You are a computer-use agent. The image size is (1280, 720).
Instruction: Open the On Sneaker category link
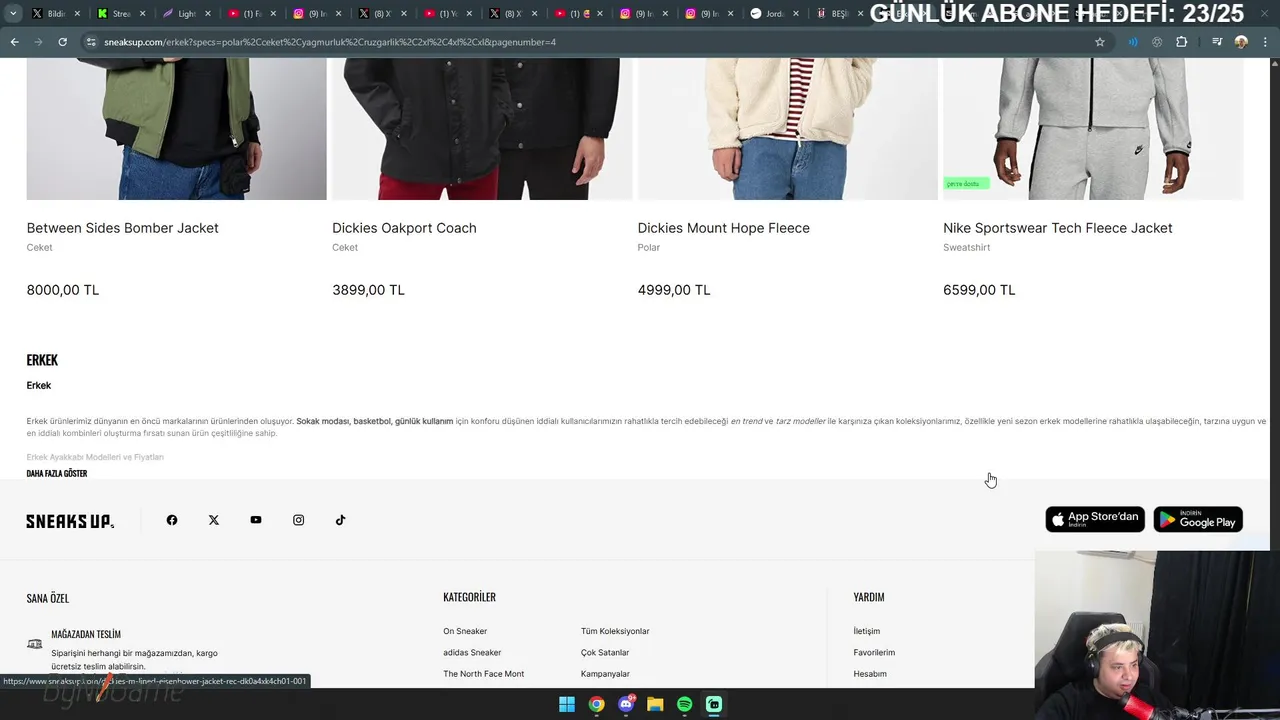[x=465, y=631]
